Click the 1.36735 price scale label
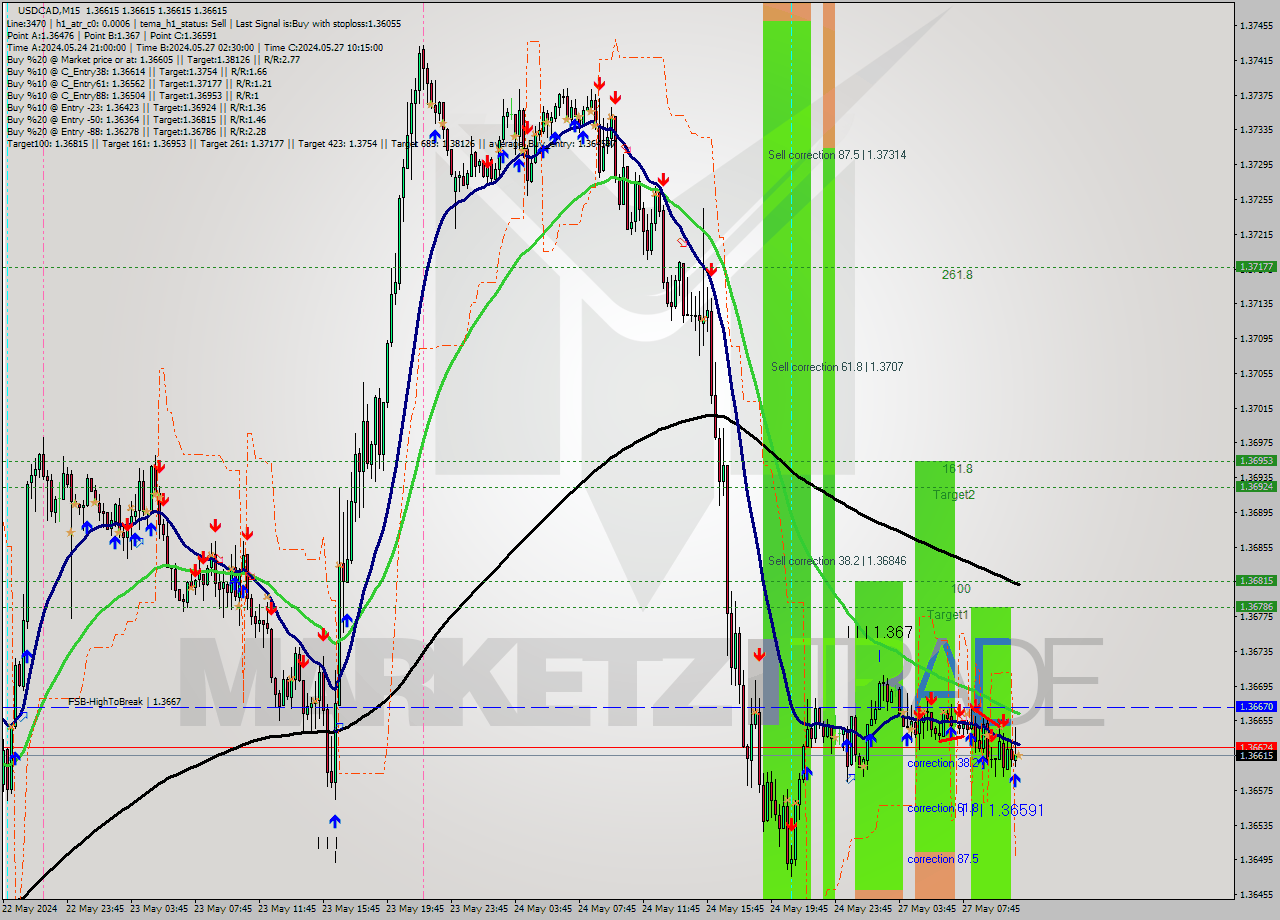1280x920 pixels. tap(1256, 651)
